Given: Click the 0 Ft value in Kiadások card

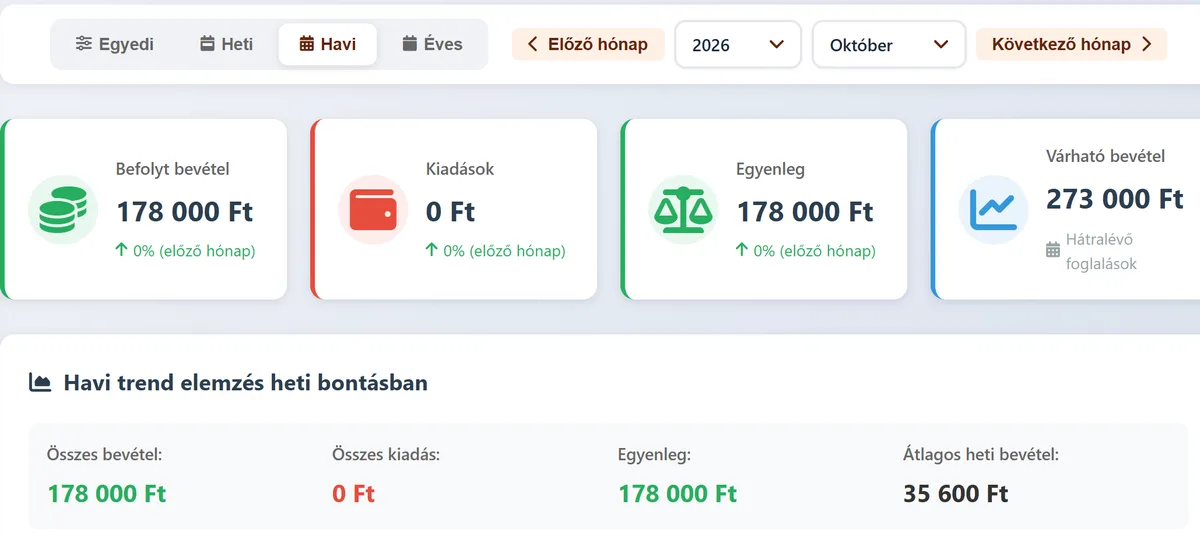Looking at the screenshot, I should (x=450, y=212).
